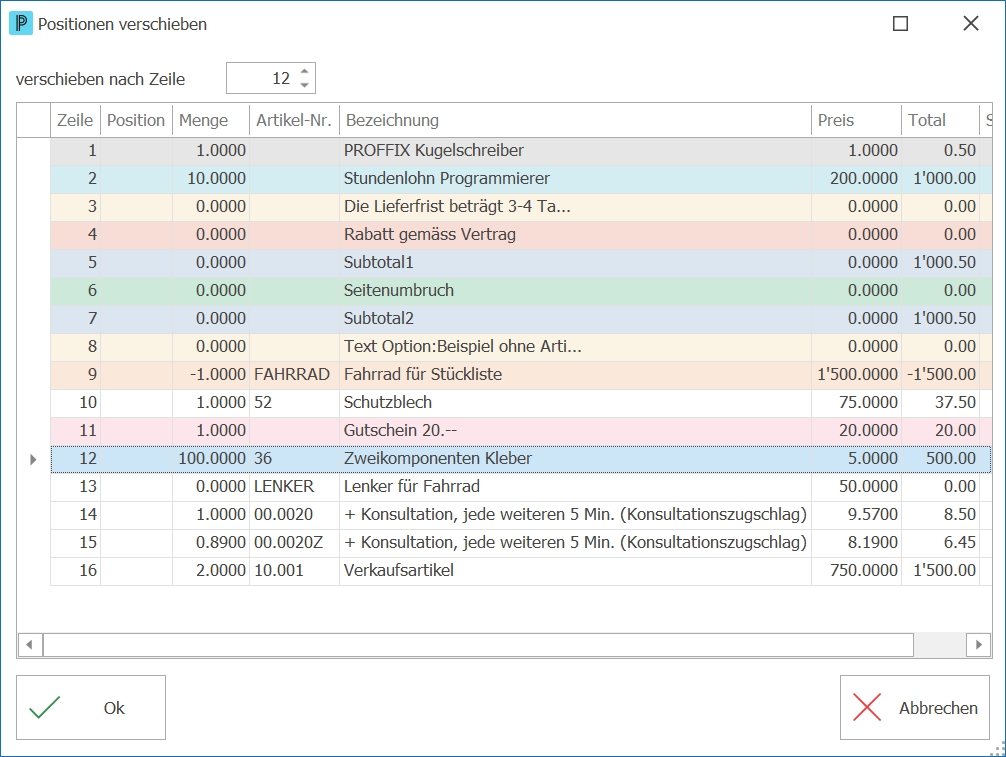1006x757 pixels.
Task: Select the 'Seitenumbruch' row
Action: pos(521,291)
